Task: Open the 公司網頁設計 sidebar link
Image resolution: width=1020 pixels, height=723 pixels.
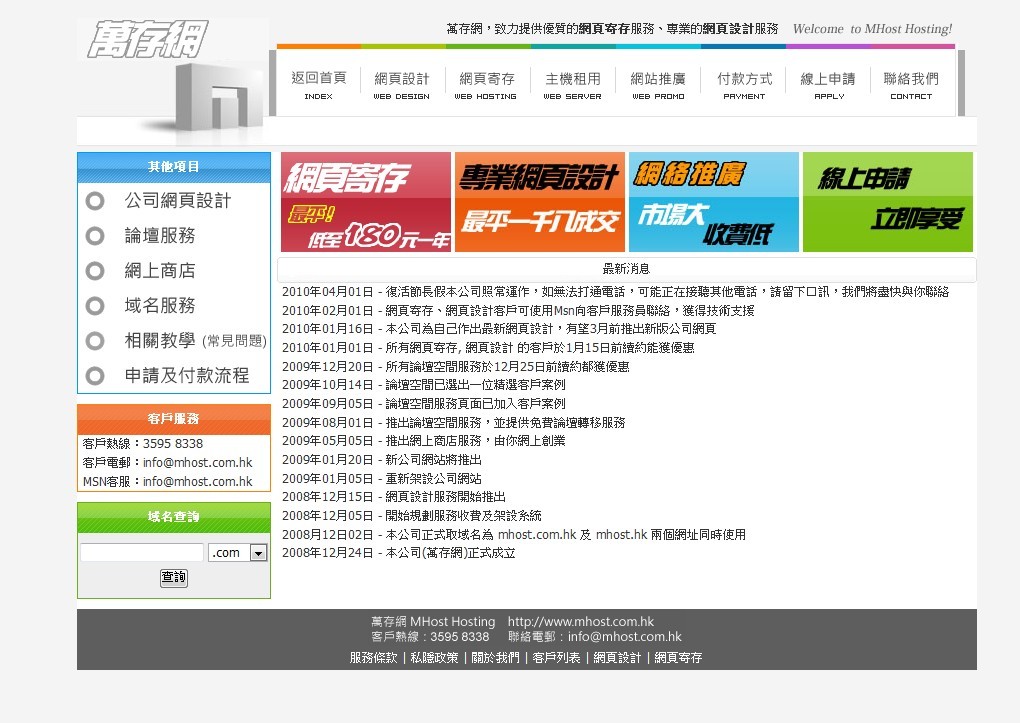Action: 178,201
